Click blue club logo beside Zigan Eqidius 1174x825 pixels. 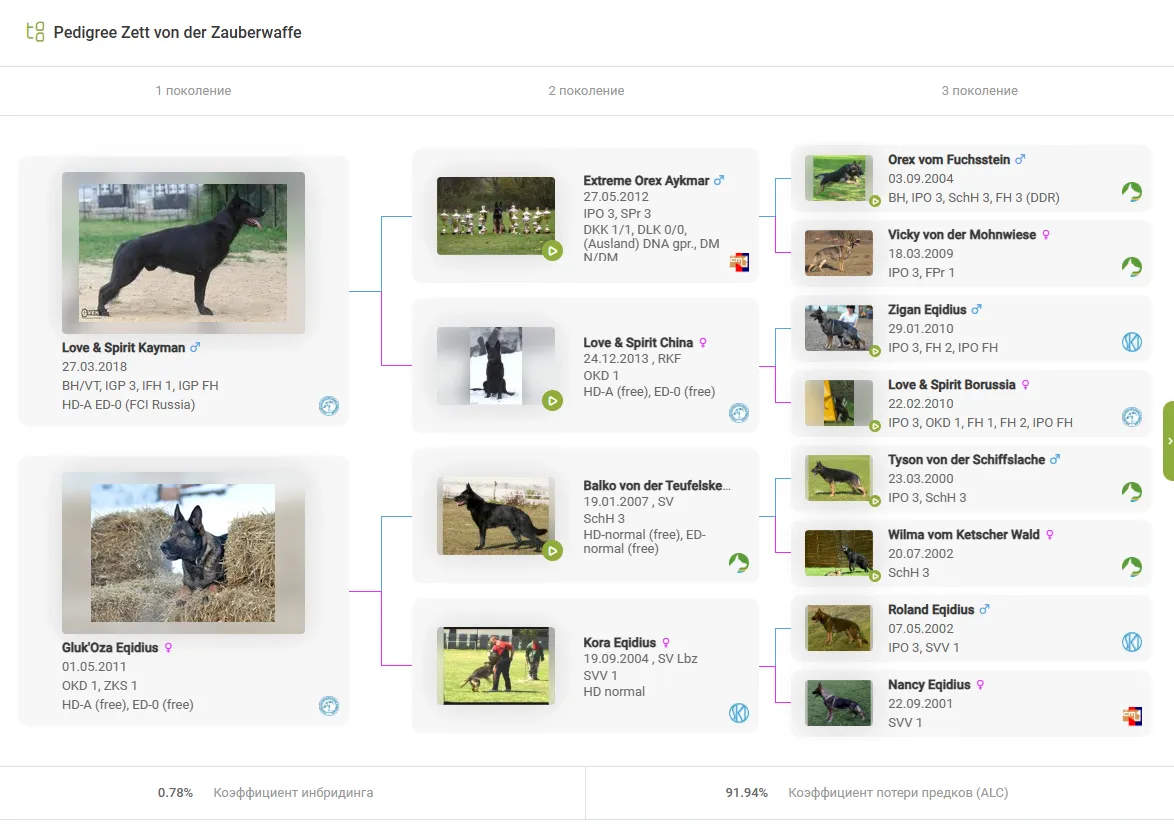pyautogui.click(x=1131, y=342)
